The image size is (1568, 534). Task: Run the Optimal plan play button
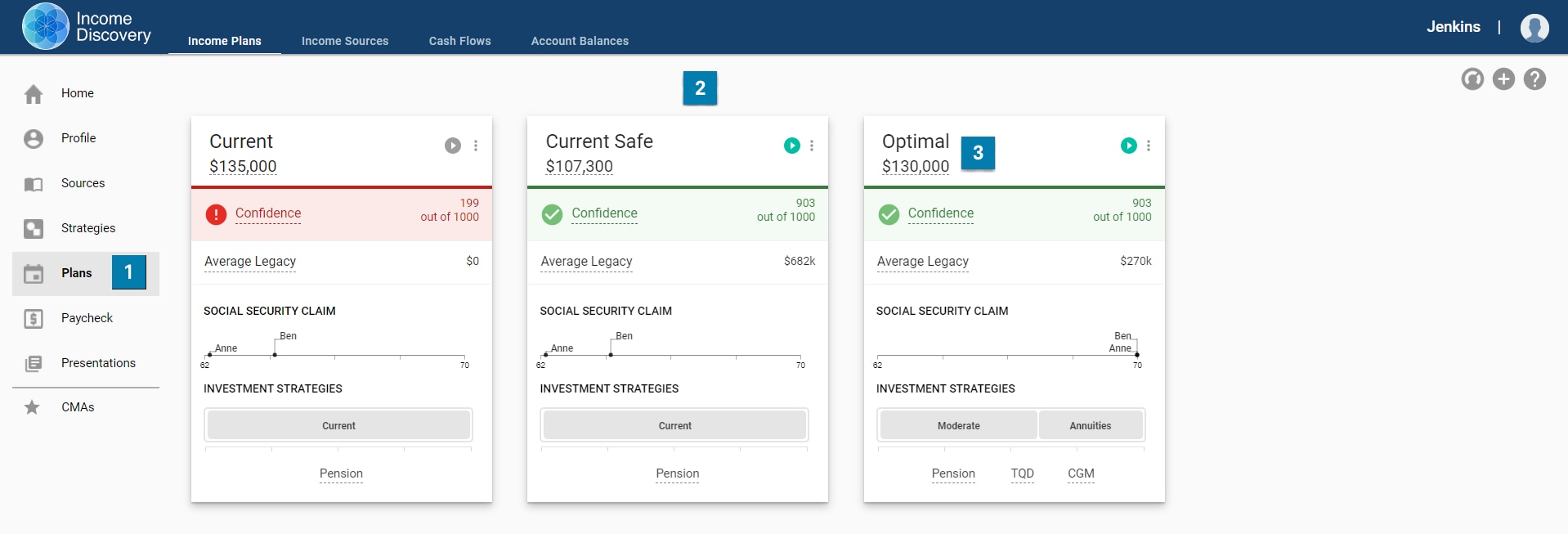[1128, 146]
